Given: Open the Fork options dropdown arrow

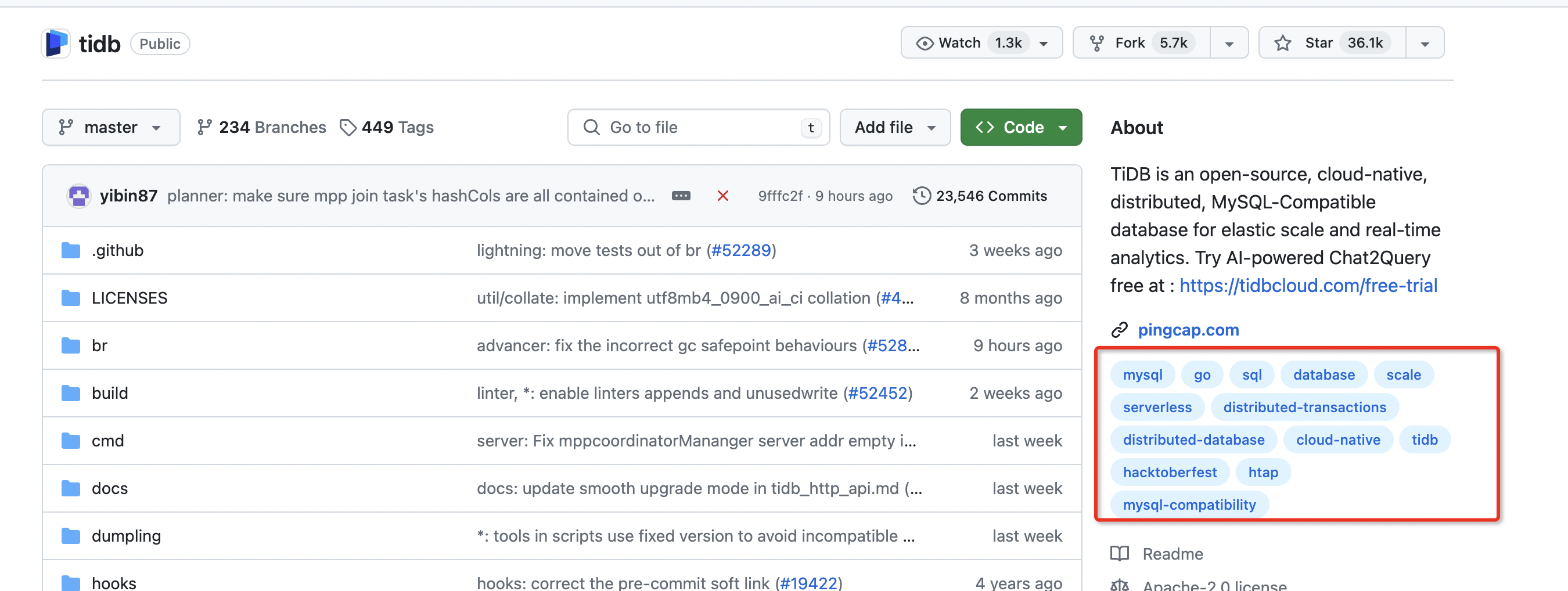Looking at the screenshot, I should (x=1229, y=43).
